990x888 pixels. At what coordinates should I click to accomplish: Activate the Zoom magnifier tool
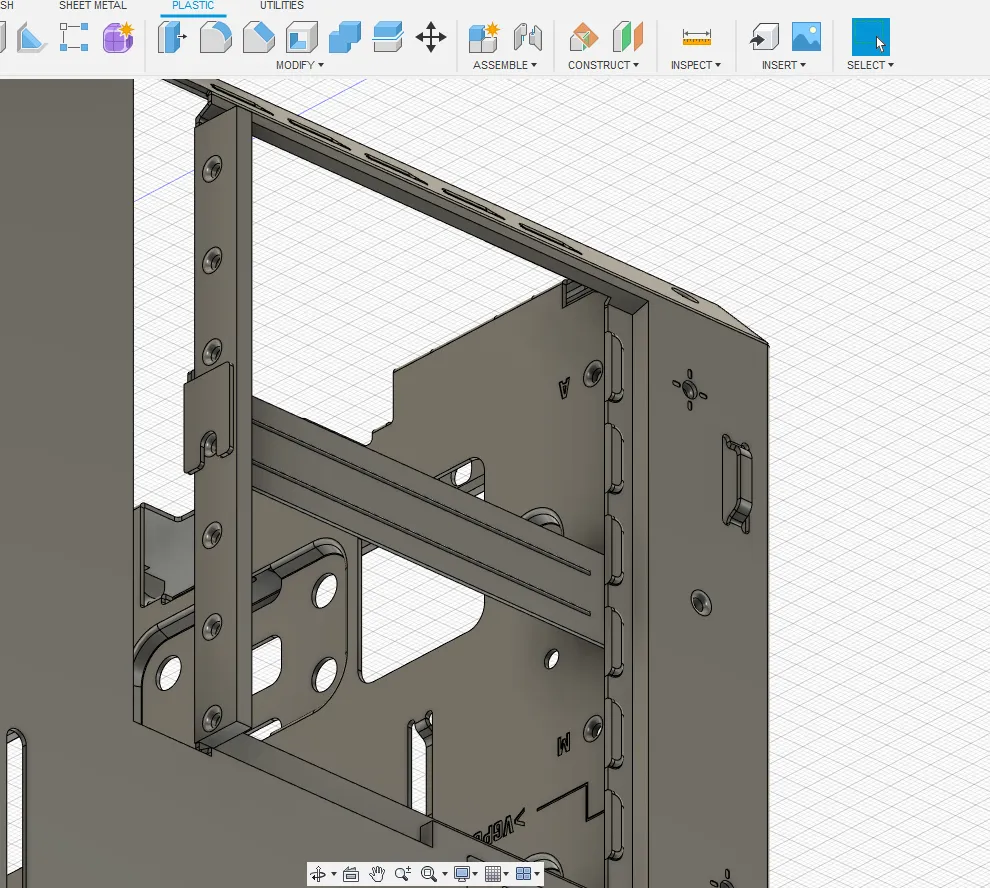point(403,874)
